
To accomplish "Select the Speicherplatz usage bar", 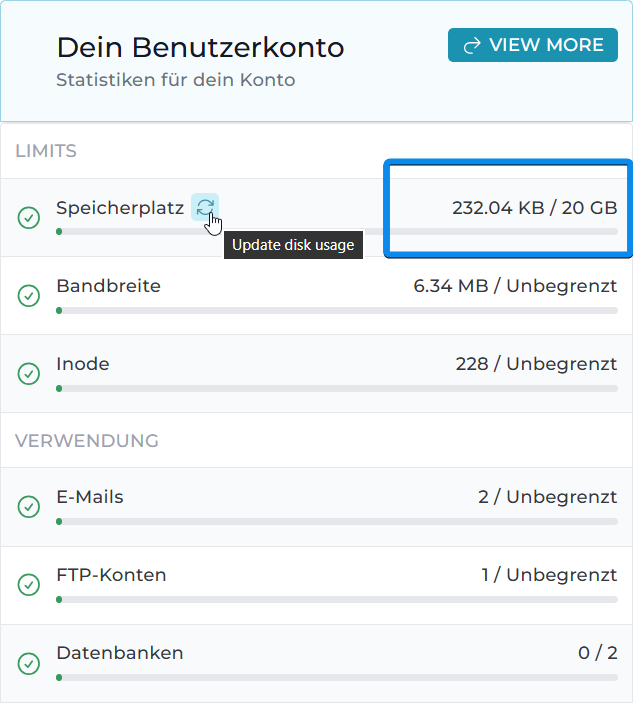I will pyautogui.click(x=336, y=231).
